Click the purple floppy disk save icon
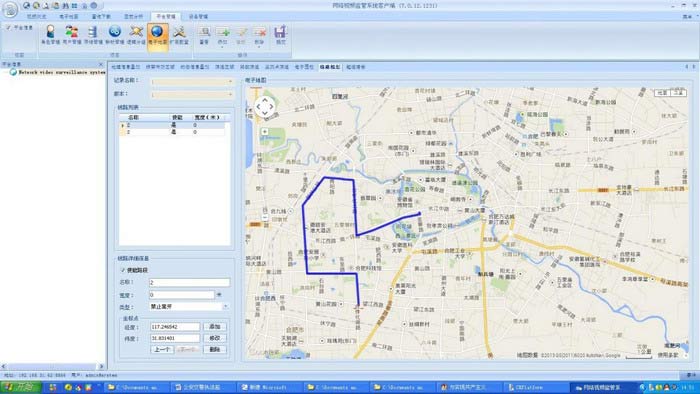 point(280,35)
